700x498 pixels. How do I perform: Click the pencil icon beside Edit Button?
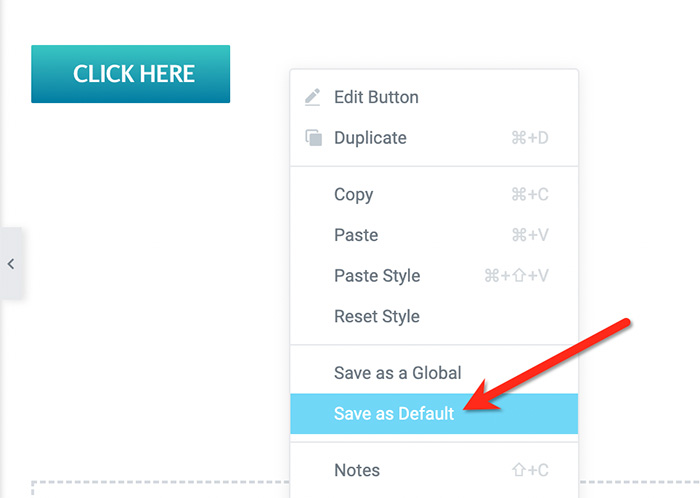point(312,97)
